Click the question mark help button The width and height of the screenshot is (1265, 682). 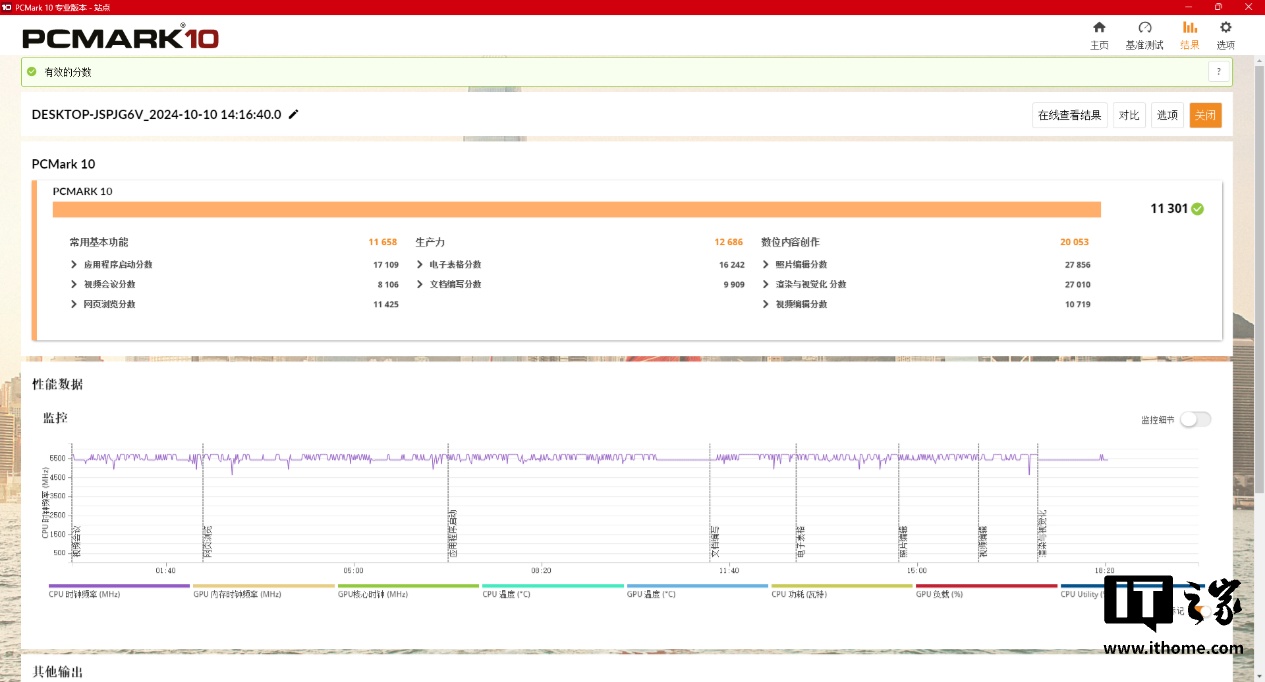coord(1219,72)
